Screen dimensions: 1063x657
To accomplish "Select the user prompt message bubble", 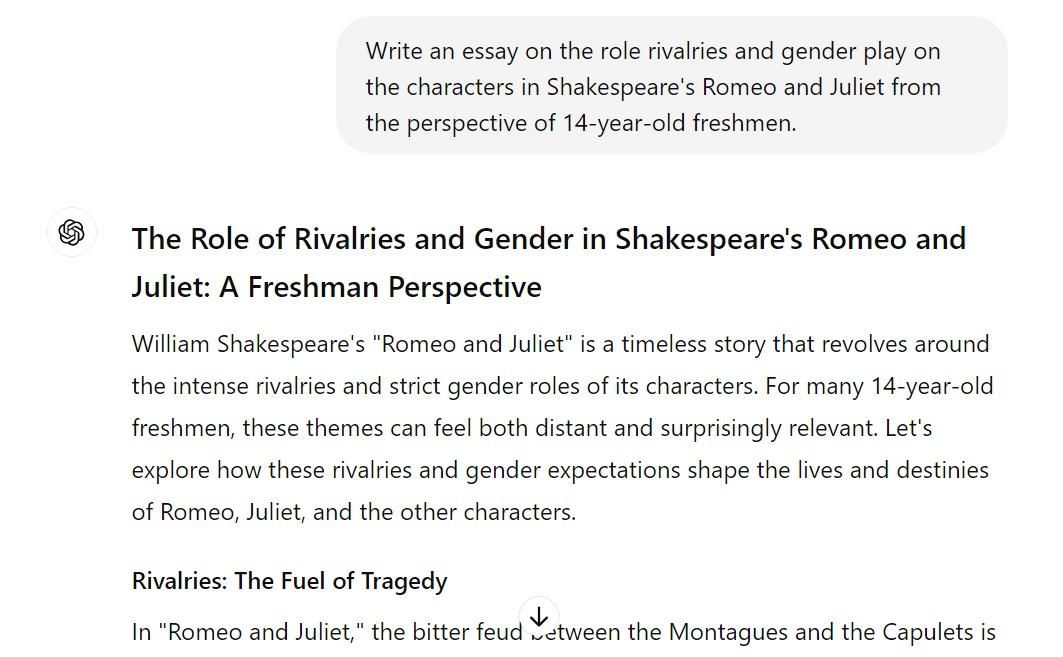I will pos(672,85).
